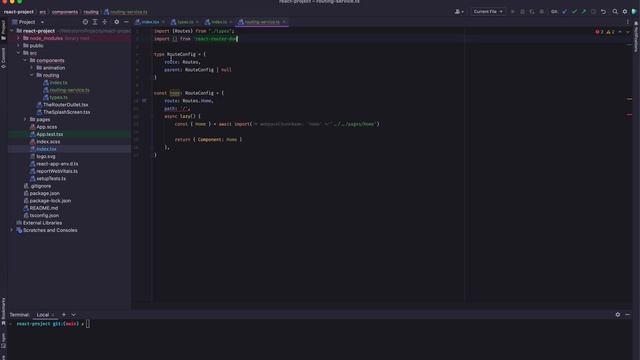640x360 pixels.
Task: Click gutter marker beside route line
Action: click(x=144, y=100)
